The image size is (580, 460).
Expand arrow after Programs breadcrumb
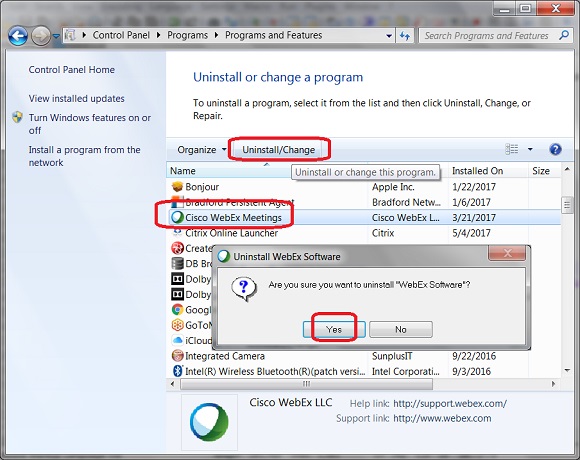[x=216, y=35]
